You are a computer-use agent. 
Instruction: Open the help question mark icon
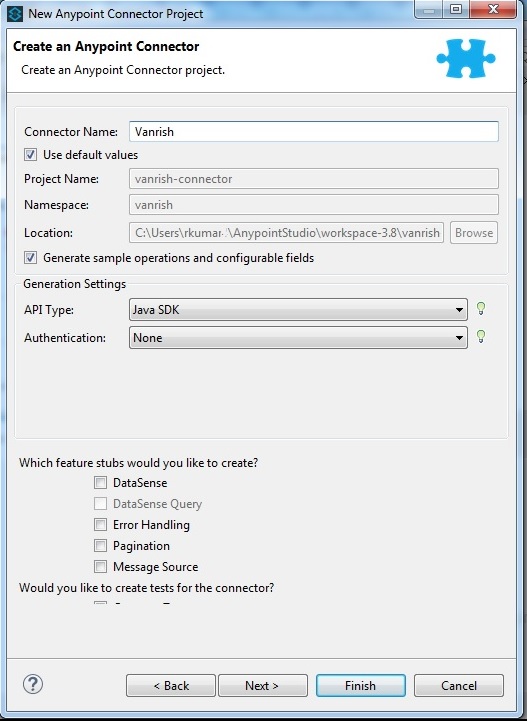tap(33, 684)
